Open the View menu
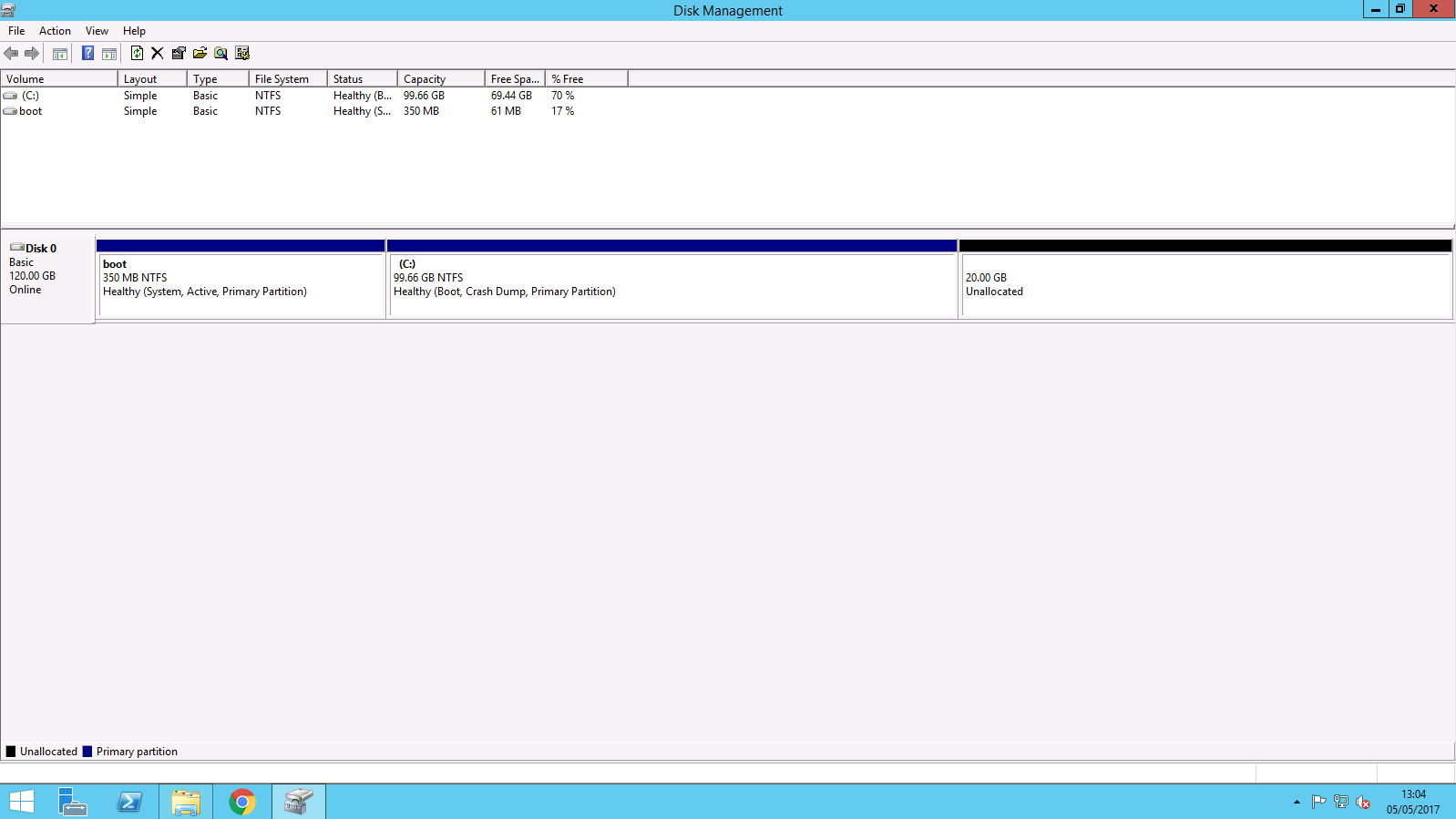Image resolution: width=1456 pixels, height=819 pixels. click(x=97, y=31)
